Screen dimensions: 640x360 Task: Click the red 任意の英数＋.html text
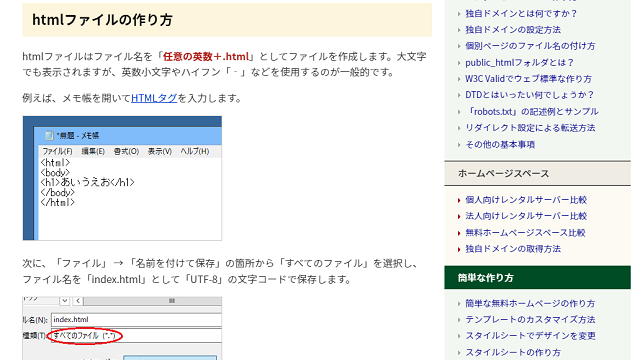click(206, 56)
